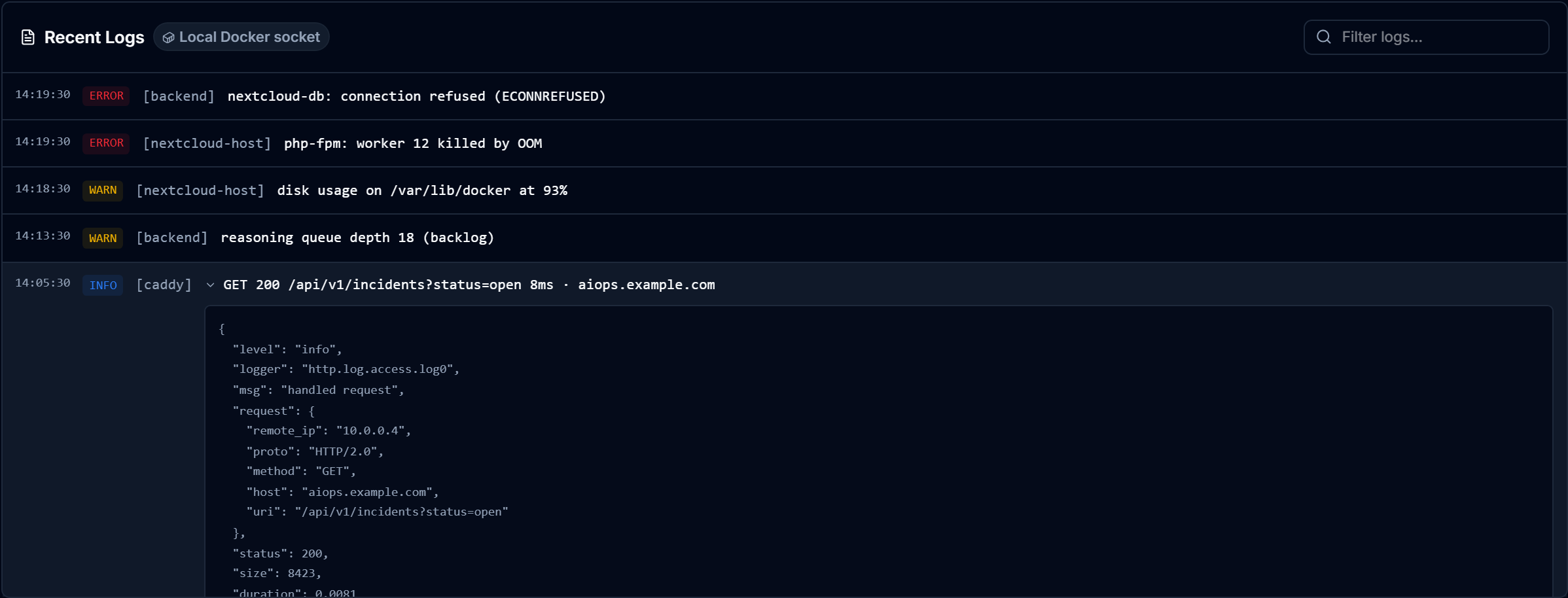Collapse the caddy GET 200 log entry

[210, 285]
